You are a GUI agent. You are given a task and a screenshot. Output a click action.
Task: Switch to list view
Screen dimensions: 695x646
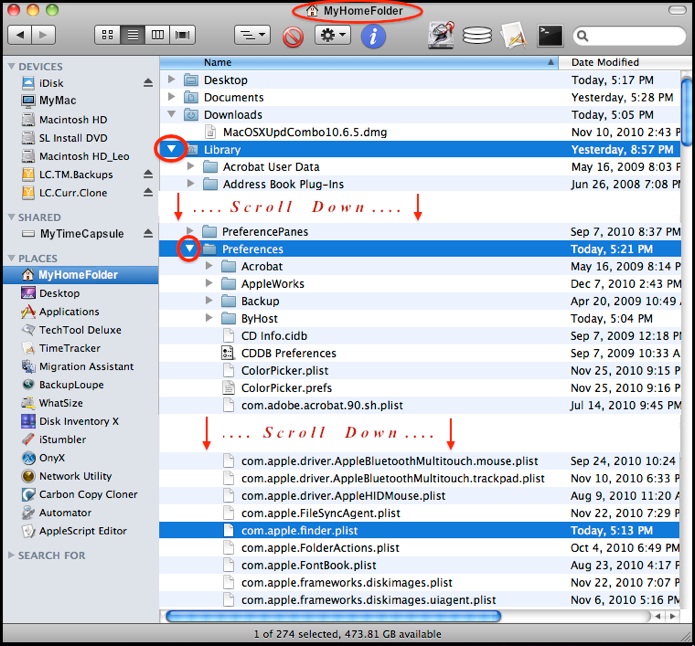[133, 35]
